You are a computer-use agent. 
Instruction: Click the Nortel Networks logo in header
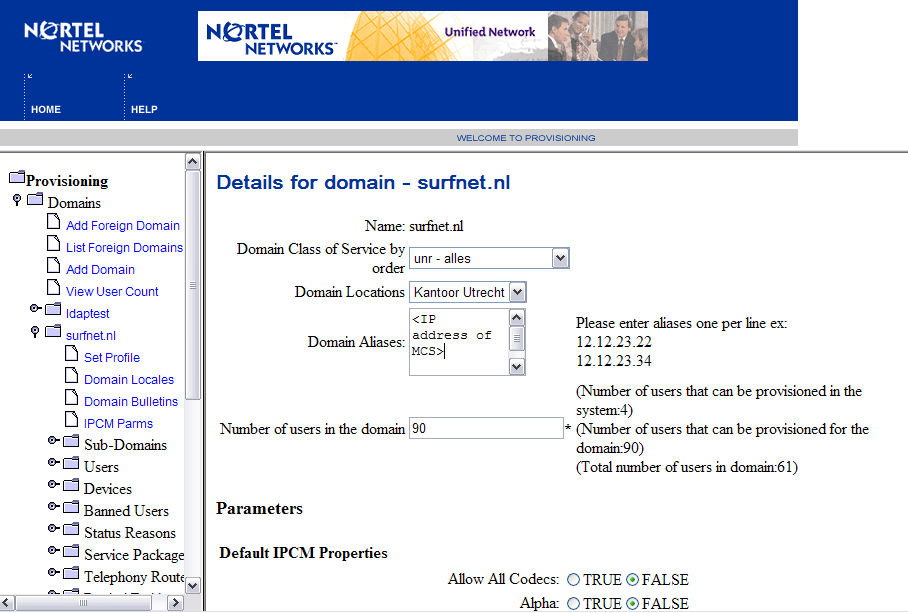tap(83, 37)
